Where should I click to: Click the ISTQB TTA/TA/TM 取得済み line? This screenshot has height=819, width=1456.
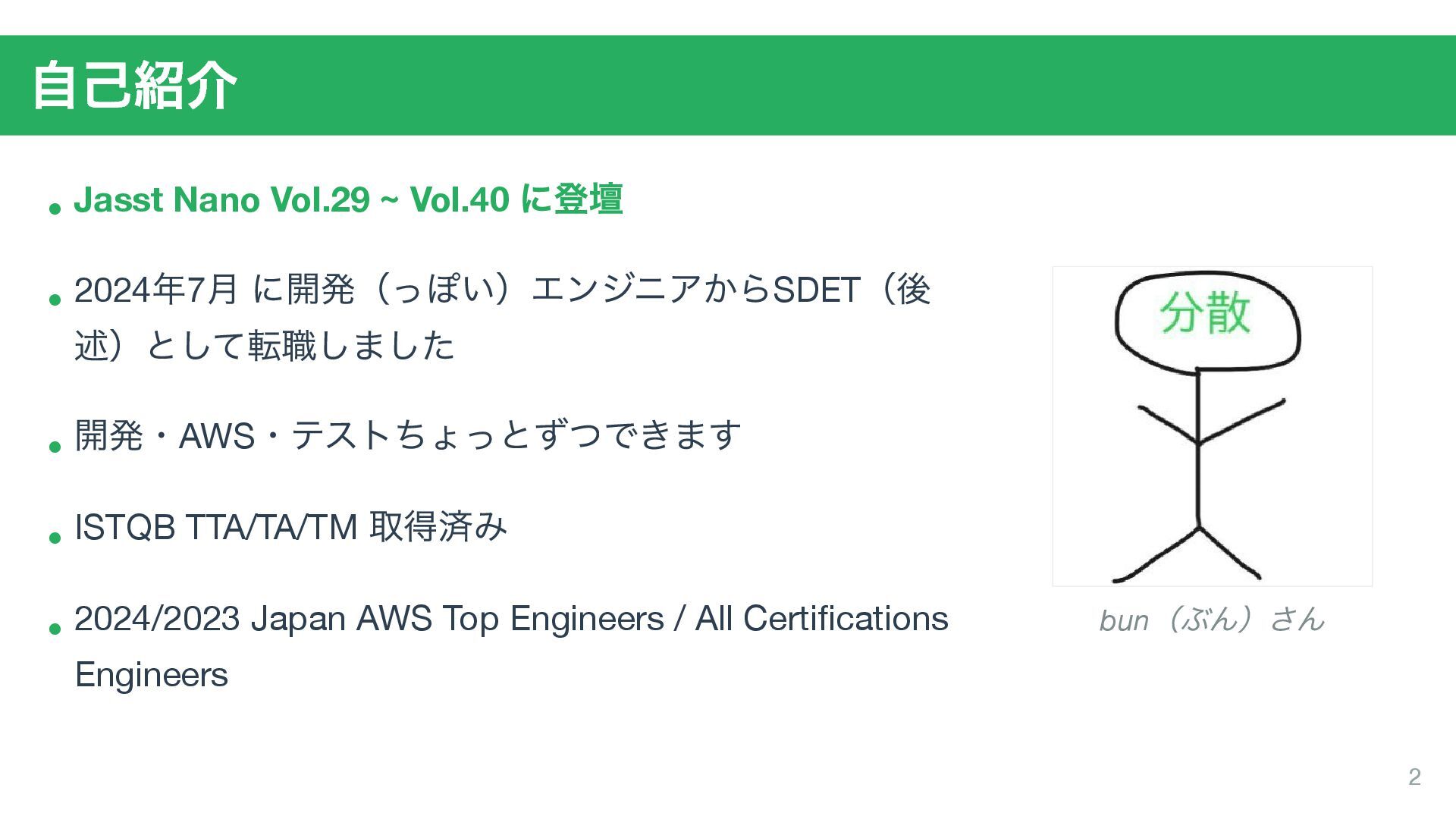pyautogui.click(x=290, y=527)
